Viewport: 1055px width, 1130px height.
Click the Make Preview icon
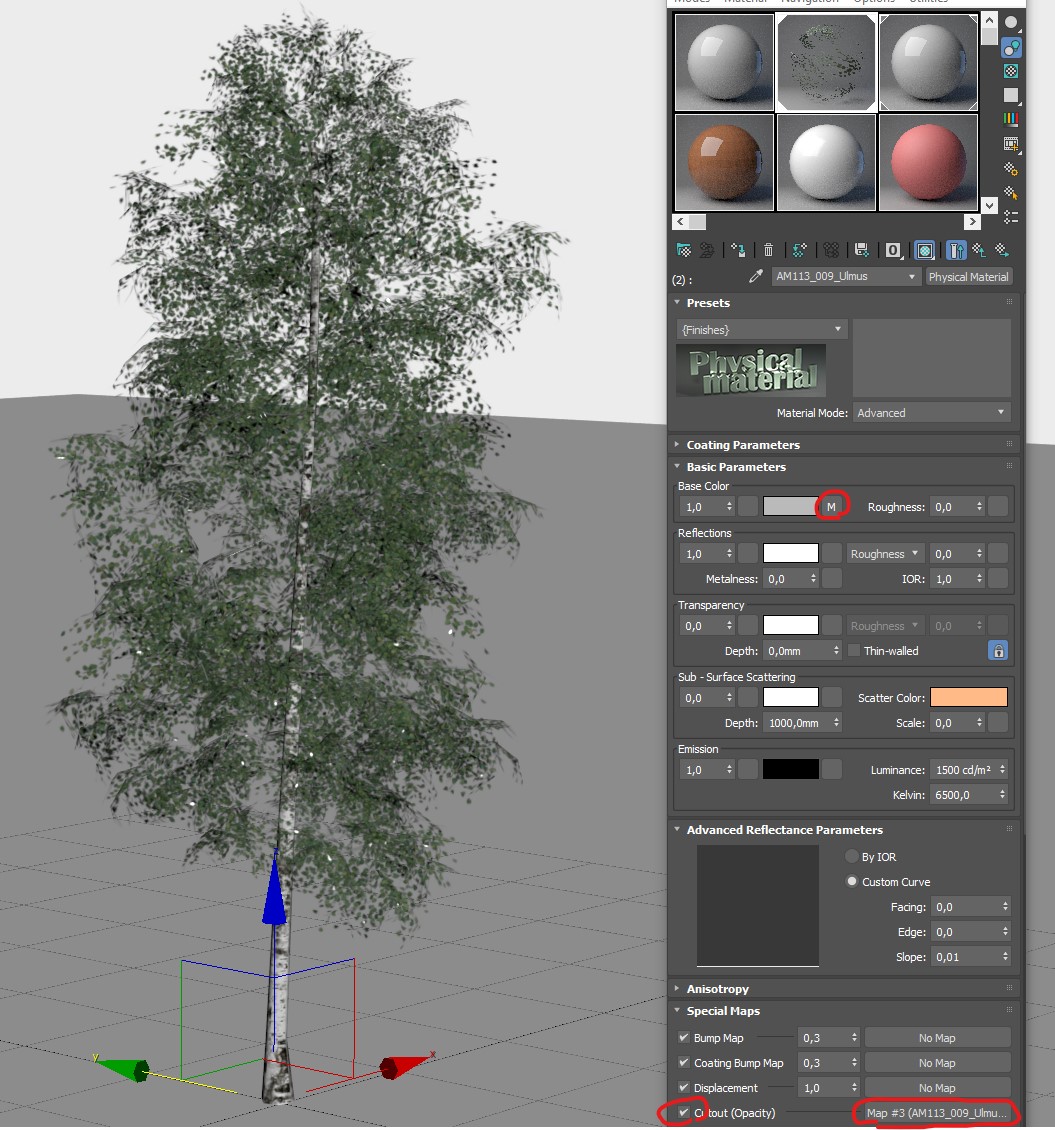(x=1011, y=144)
